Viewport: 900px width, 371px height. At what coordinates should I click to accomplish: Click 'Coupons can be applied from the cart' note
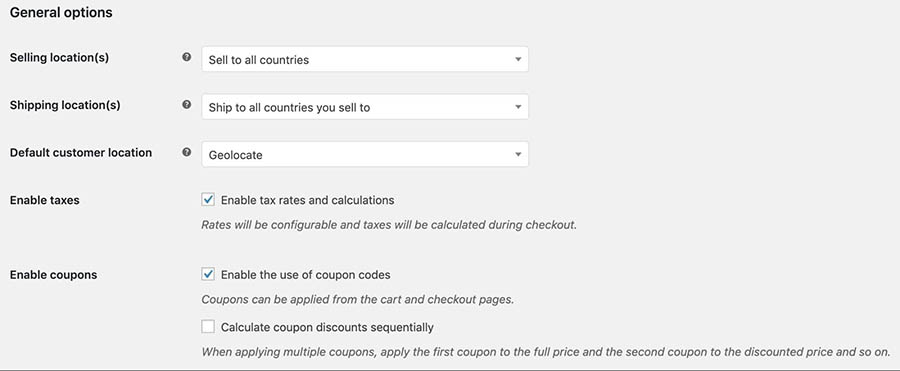[x=358, y=300]
